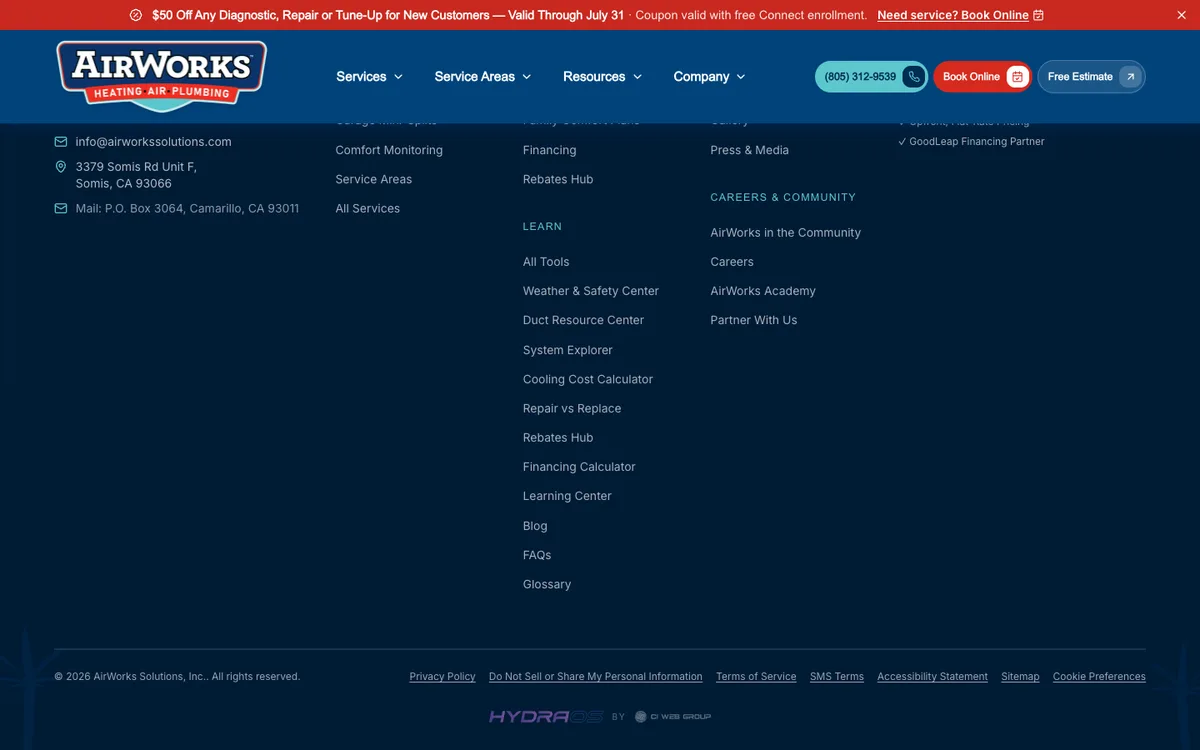
Task: Expand the Resources menu chevron
Action: [637, 77]
